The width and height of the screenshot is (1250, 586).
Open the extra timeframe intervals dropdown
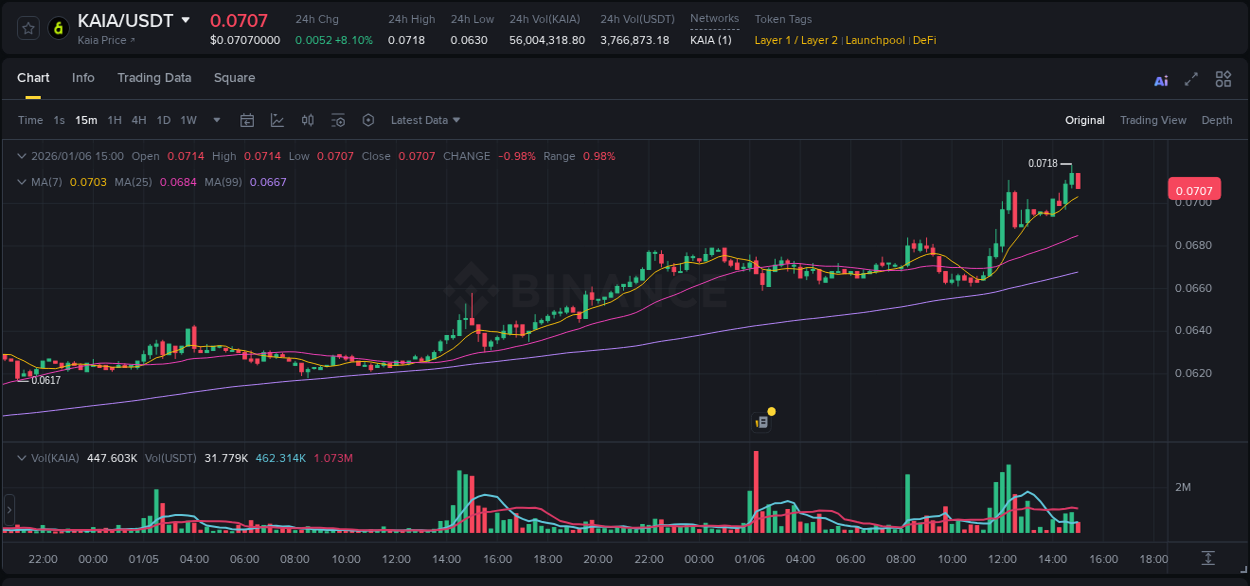(x=215, y=120)
